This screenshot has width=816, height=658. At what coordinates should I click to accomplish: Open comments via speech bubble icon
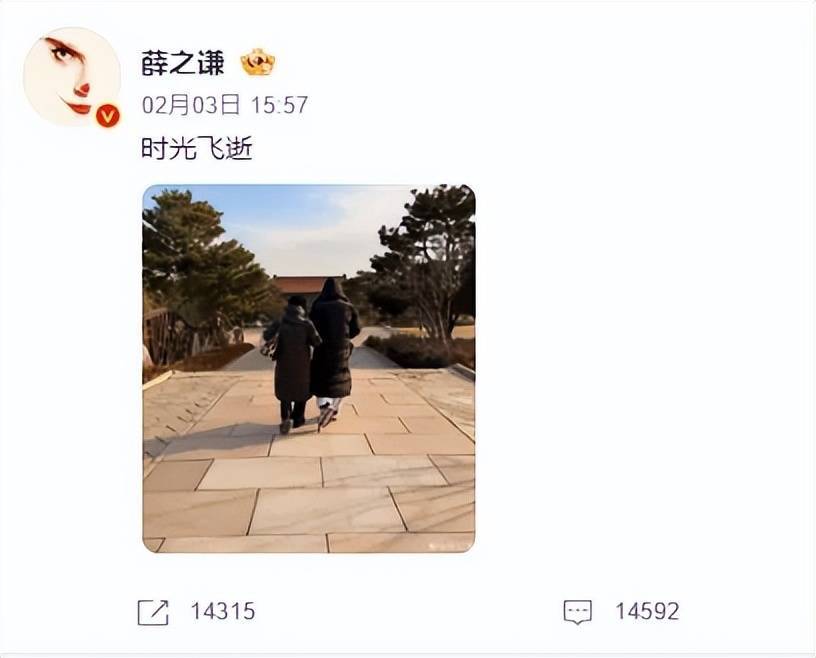(x=578, y=612)
